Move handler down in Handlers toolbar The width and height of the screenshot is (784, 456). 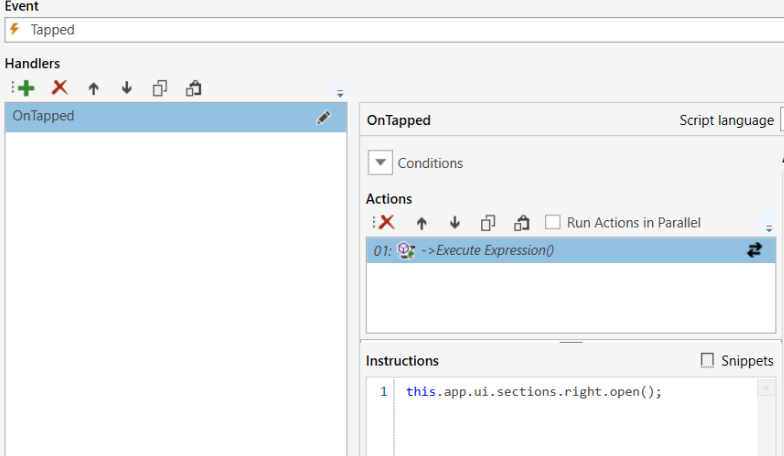tap(127, 88)
